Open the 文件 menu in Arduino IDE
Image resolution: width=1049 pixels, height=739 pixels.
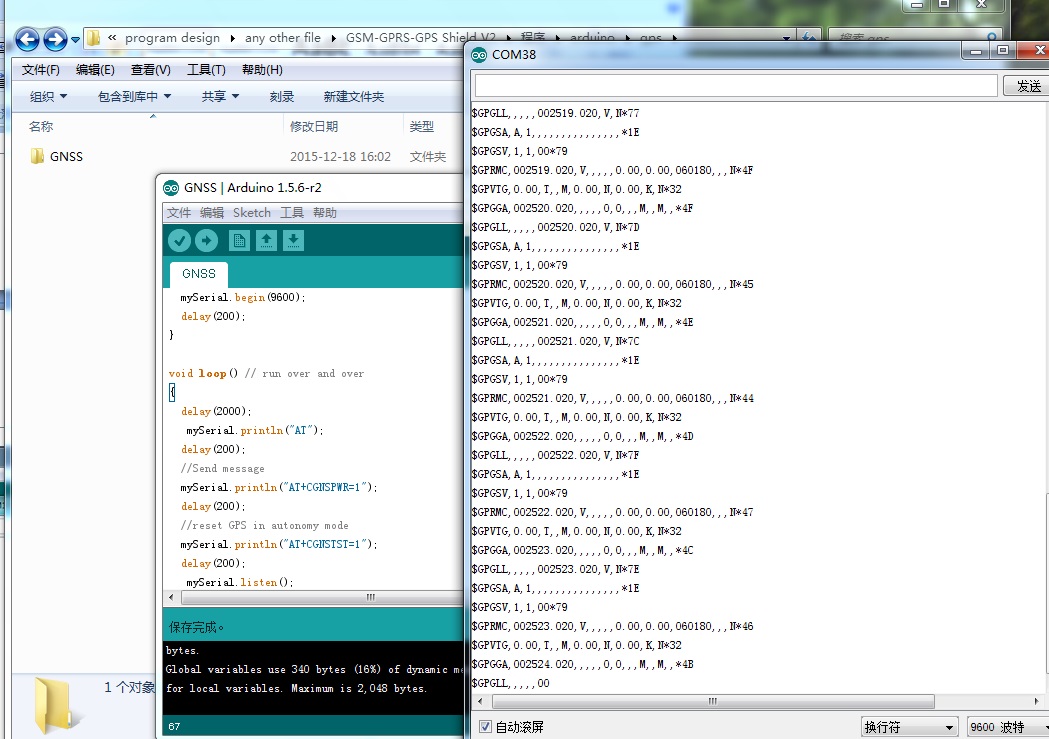179,213
